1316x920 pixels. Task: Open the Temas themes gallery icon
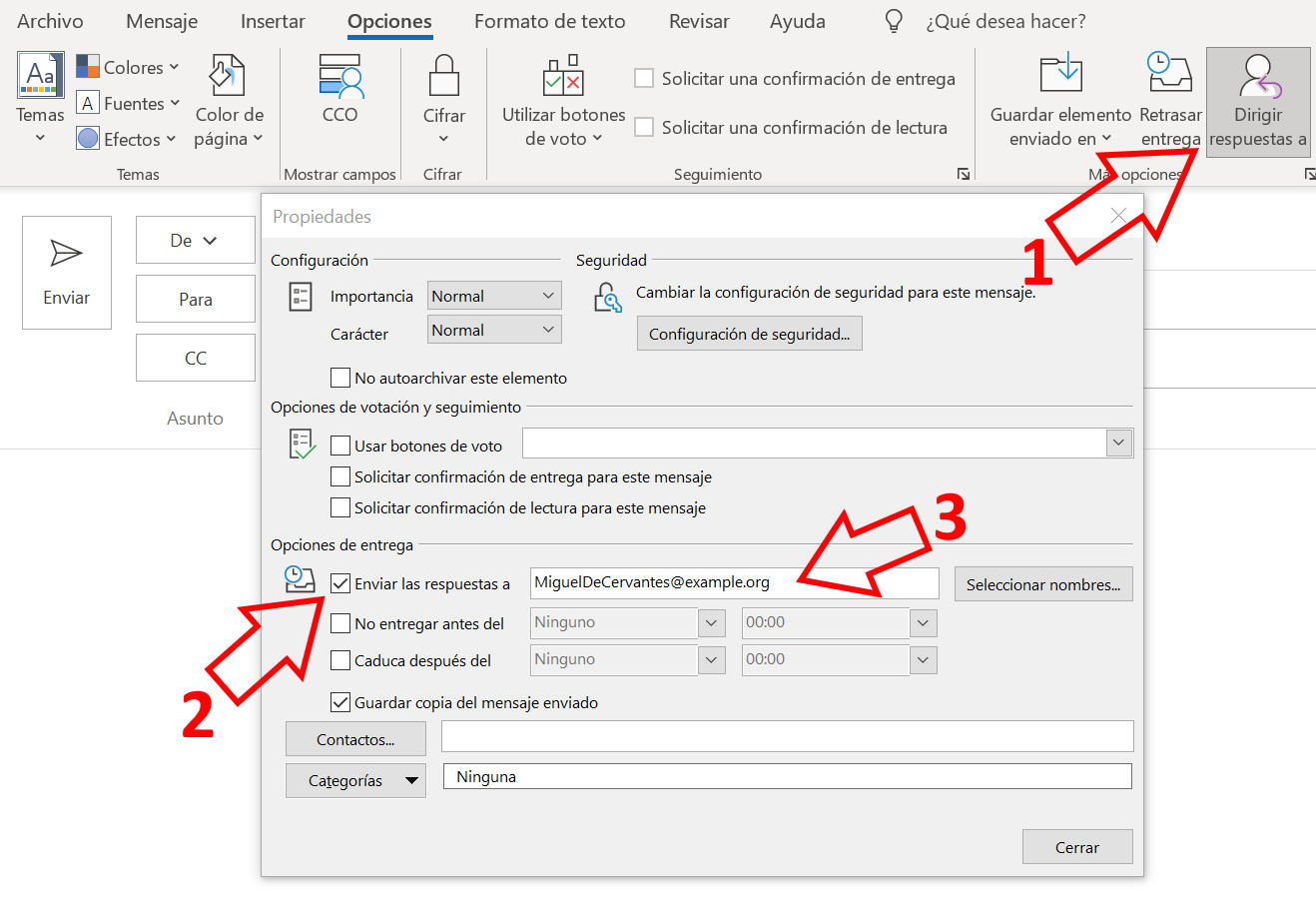tap(40, 76)
